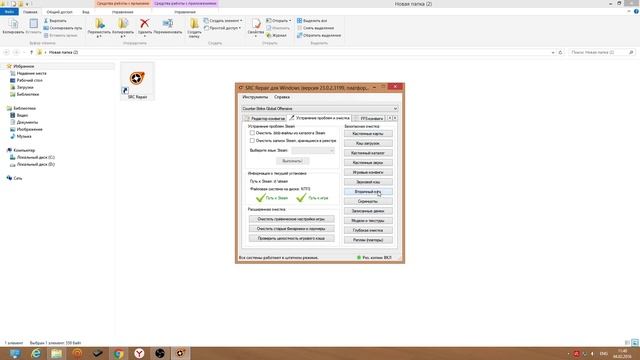Click the SRC Repair taskbar icon
The height and width of the screenshot is (360, 640).
(x=180, y=353)
